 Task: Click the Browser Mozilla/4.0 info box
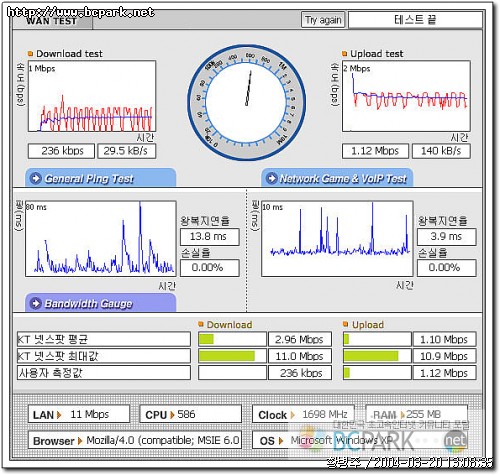[x=135, y=440]
